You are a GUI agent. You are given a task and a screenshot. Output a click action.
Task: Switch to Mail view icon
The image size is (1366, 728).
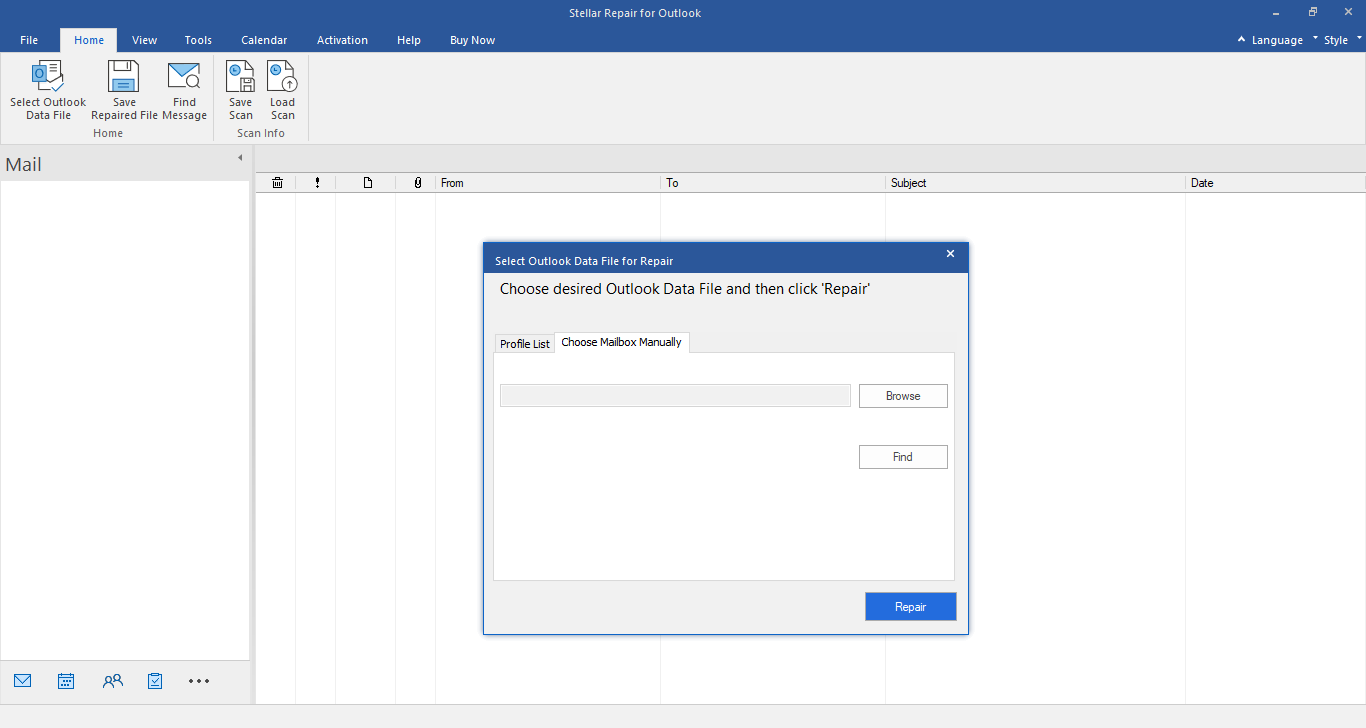23,681
